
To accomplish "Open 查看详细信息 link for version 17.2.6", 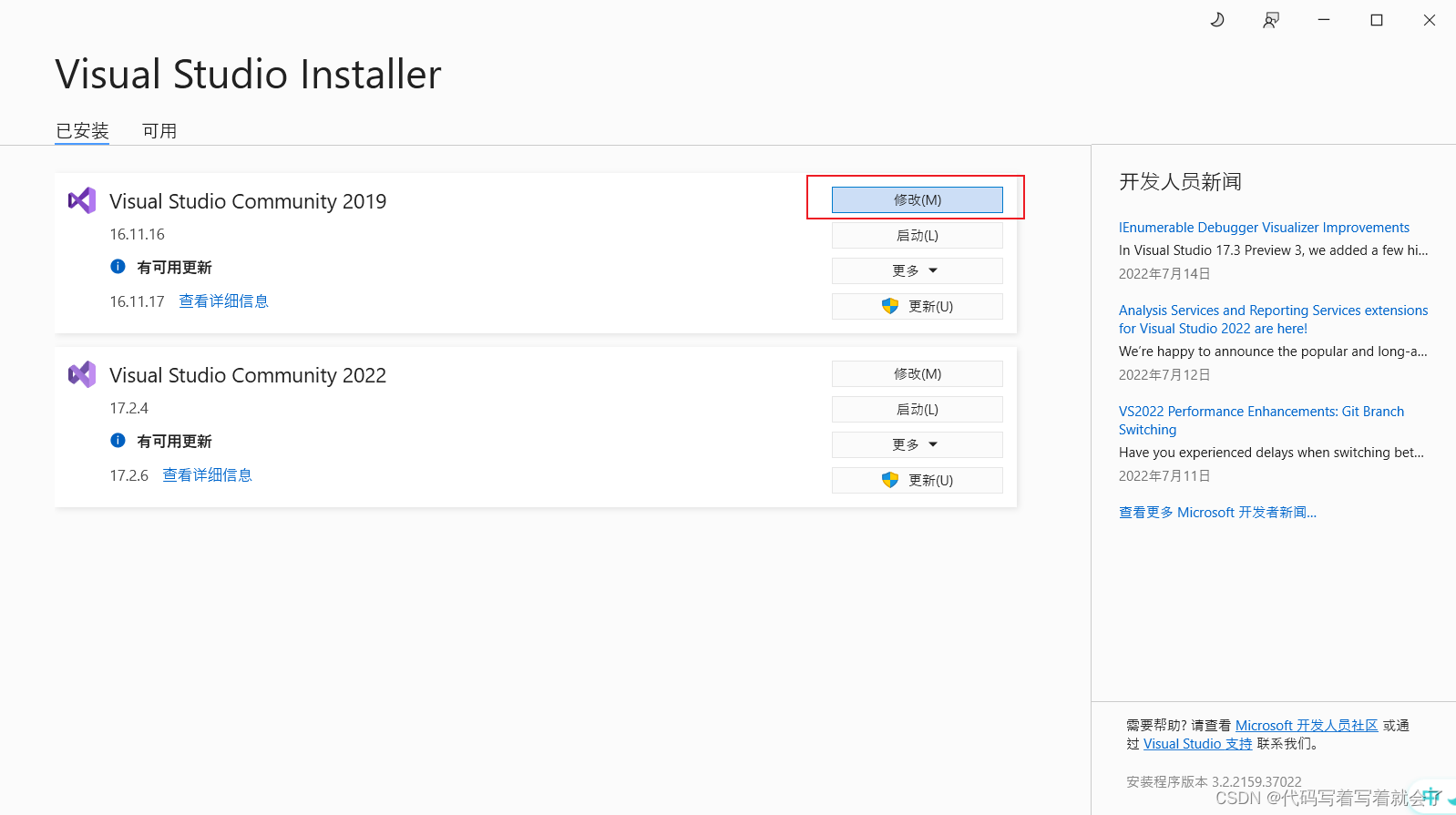I will (207, 475).
